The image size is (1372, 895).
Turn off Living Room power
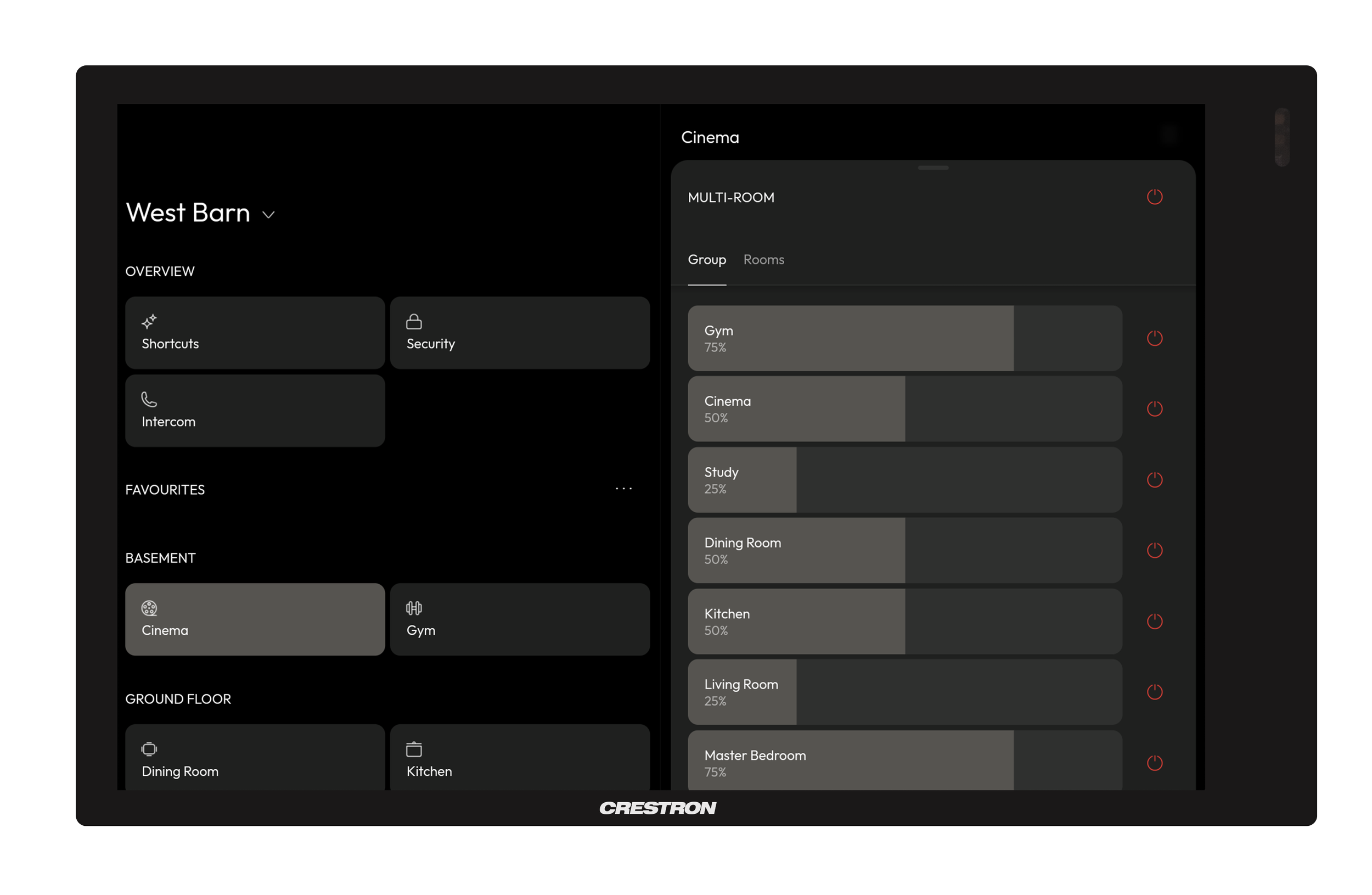pos(1154,691)
